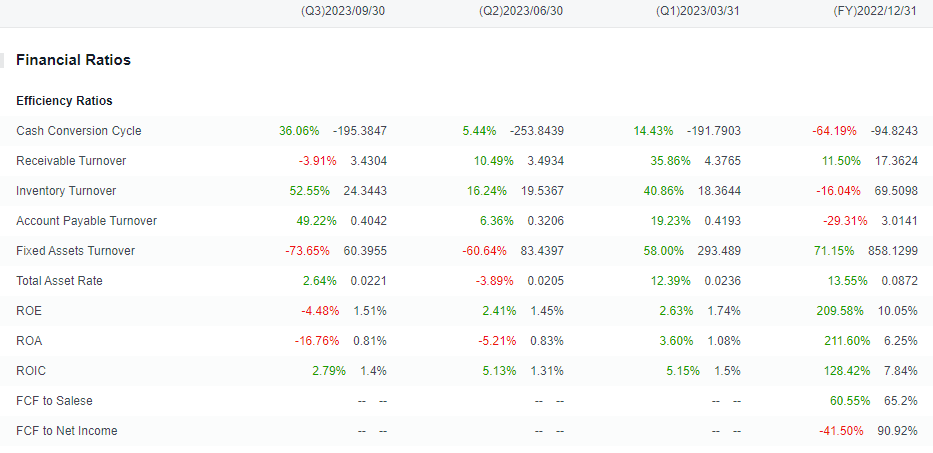The width and height of the screenshot is (933, 453).
Task: Select ROA value 0.83%
Action: point(546,341)
